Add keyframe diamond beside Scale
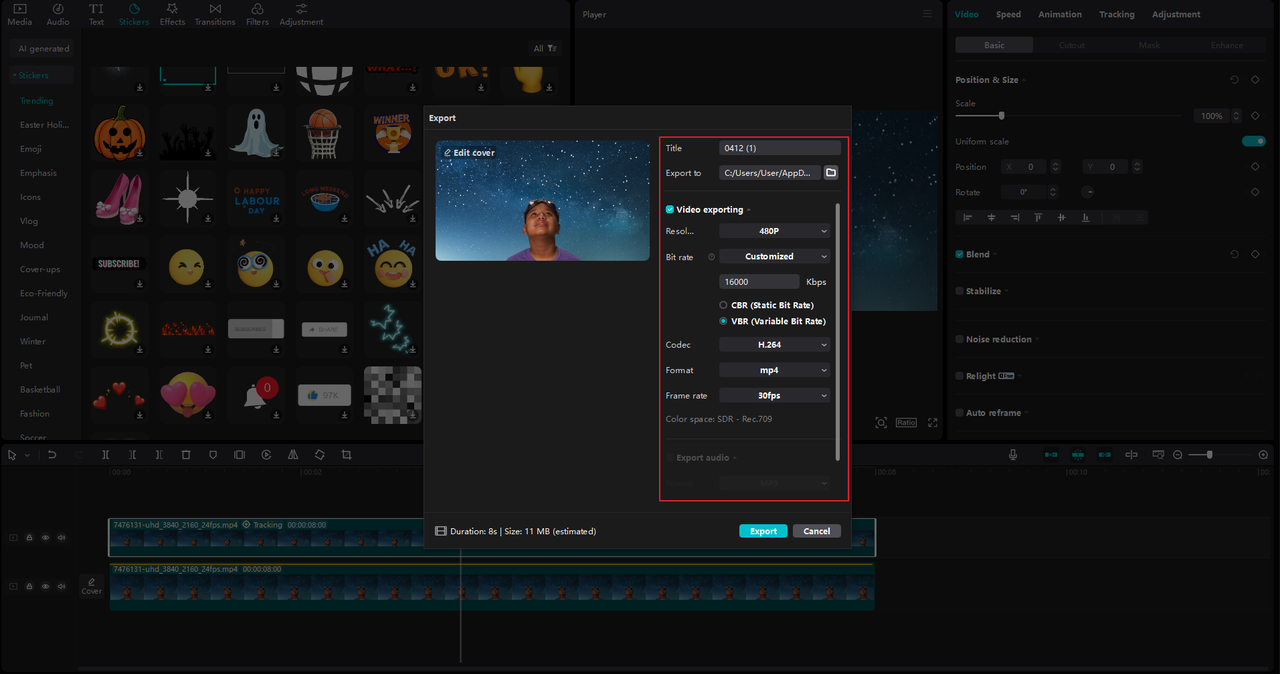 tap(1255, 116)
